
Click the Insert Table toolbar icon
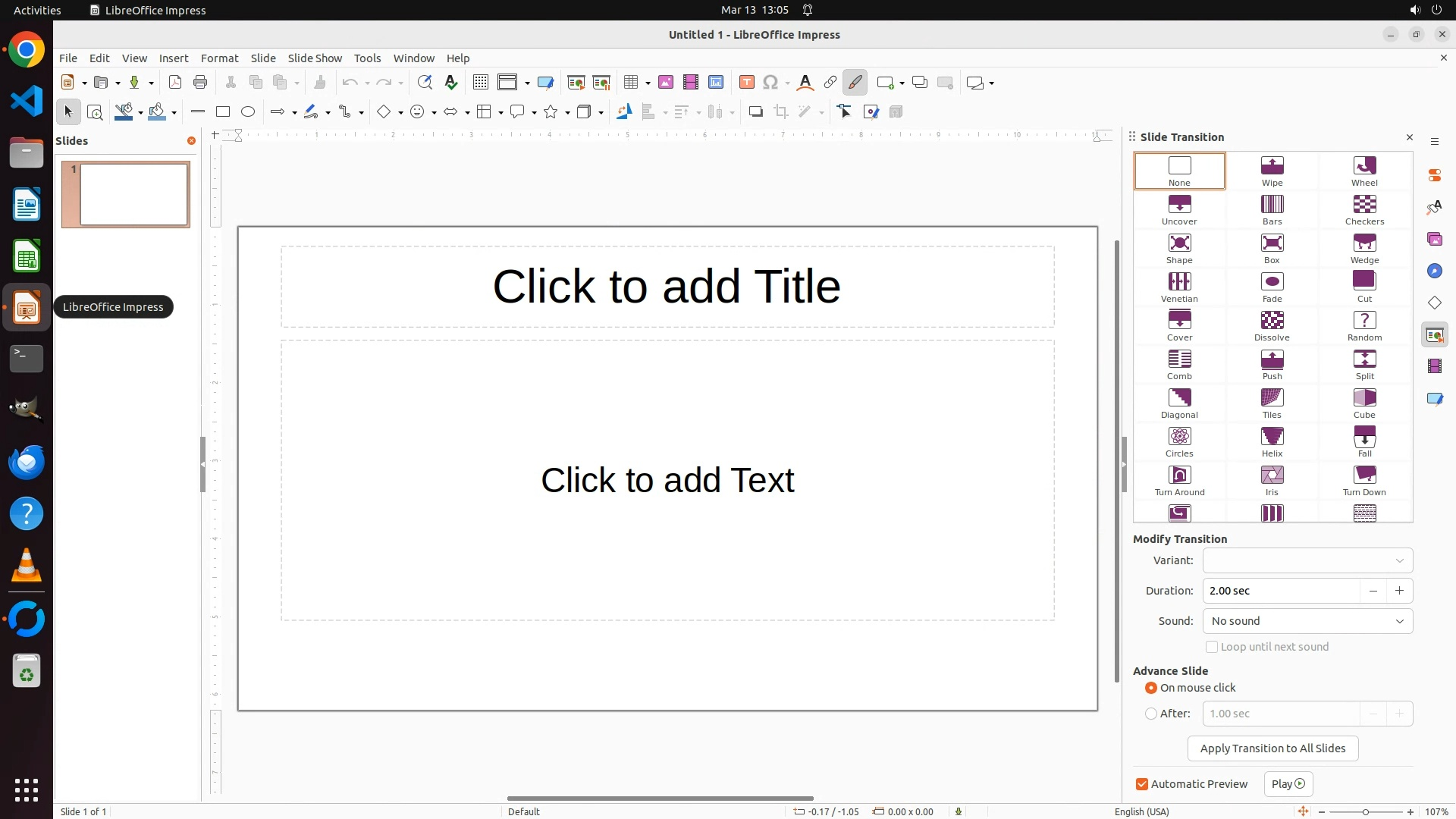tap(630, 83)
